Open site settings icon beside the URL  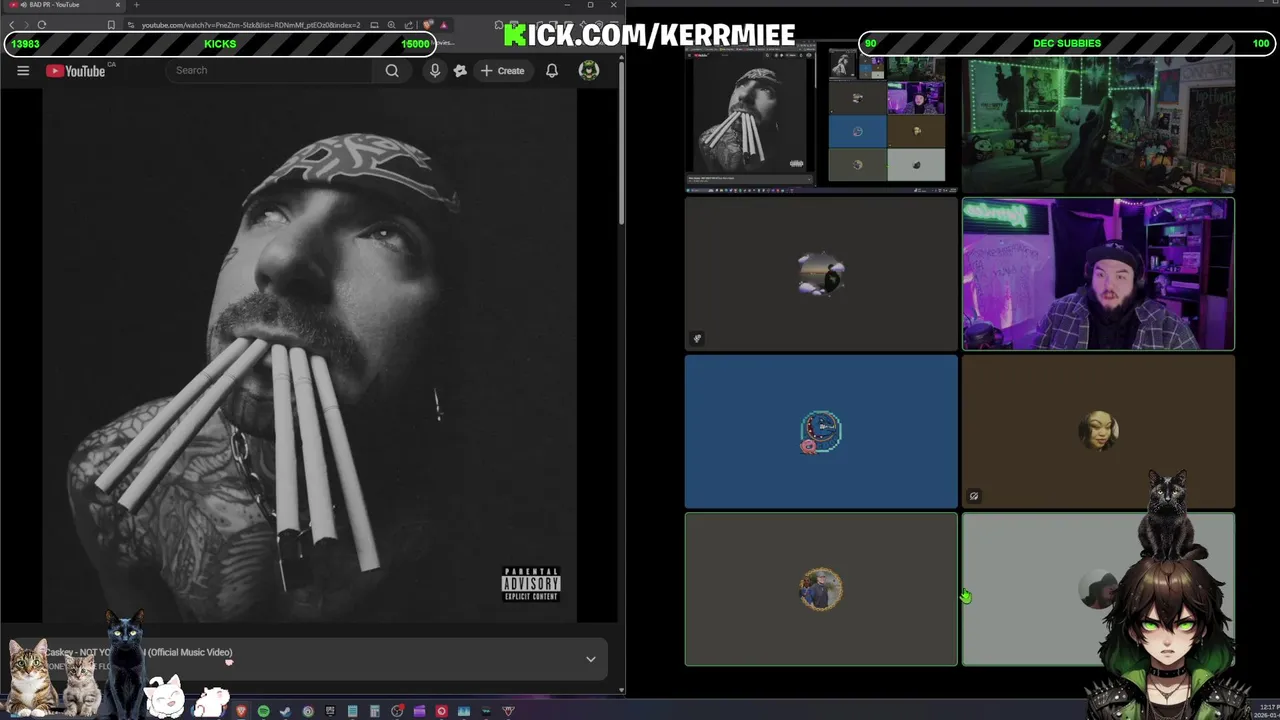point(130,24)
